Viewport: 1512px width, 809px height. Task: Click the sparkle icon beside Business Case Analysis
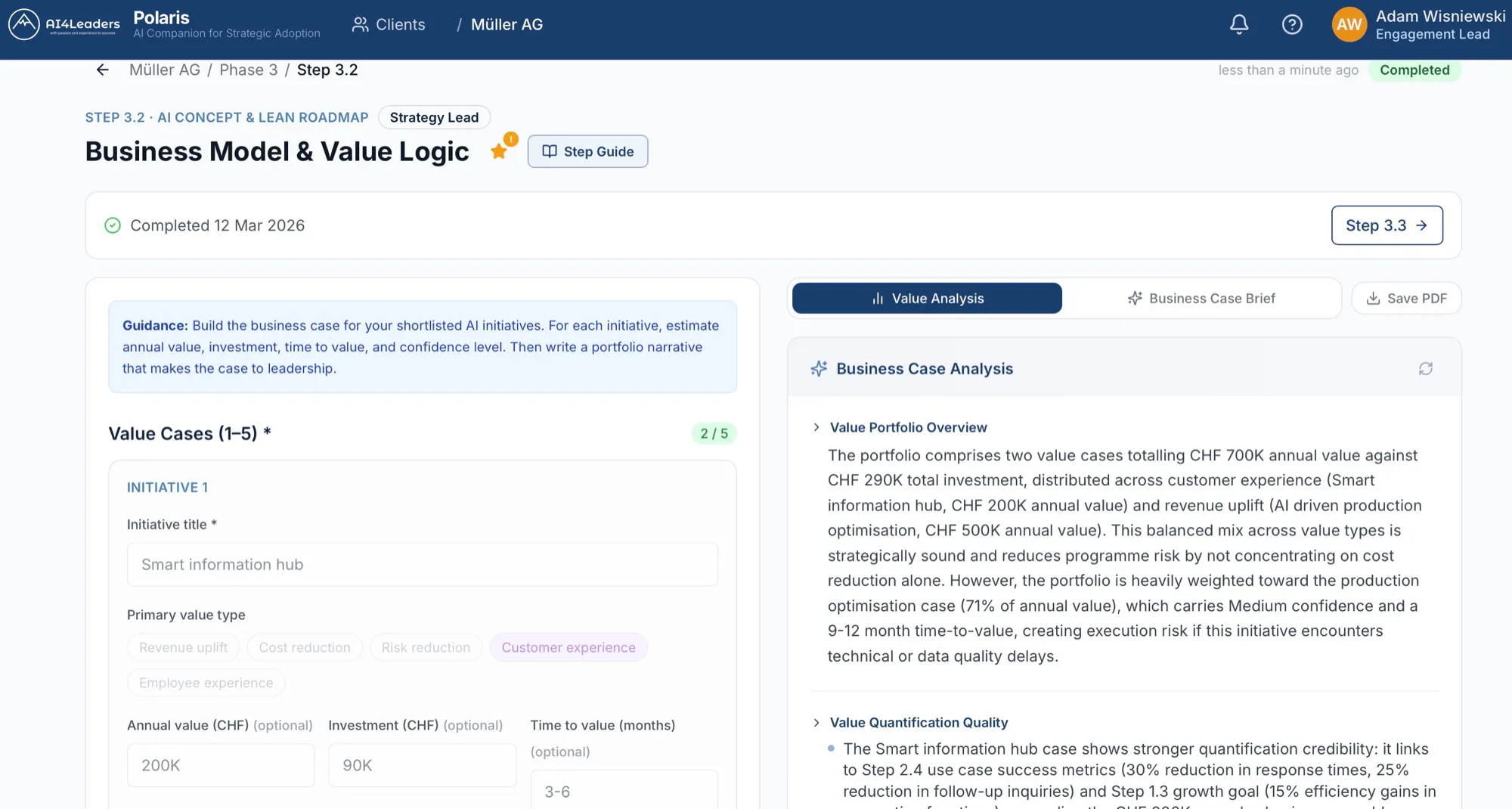(x=819, y=368)
